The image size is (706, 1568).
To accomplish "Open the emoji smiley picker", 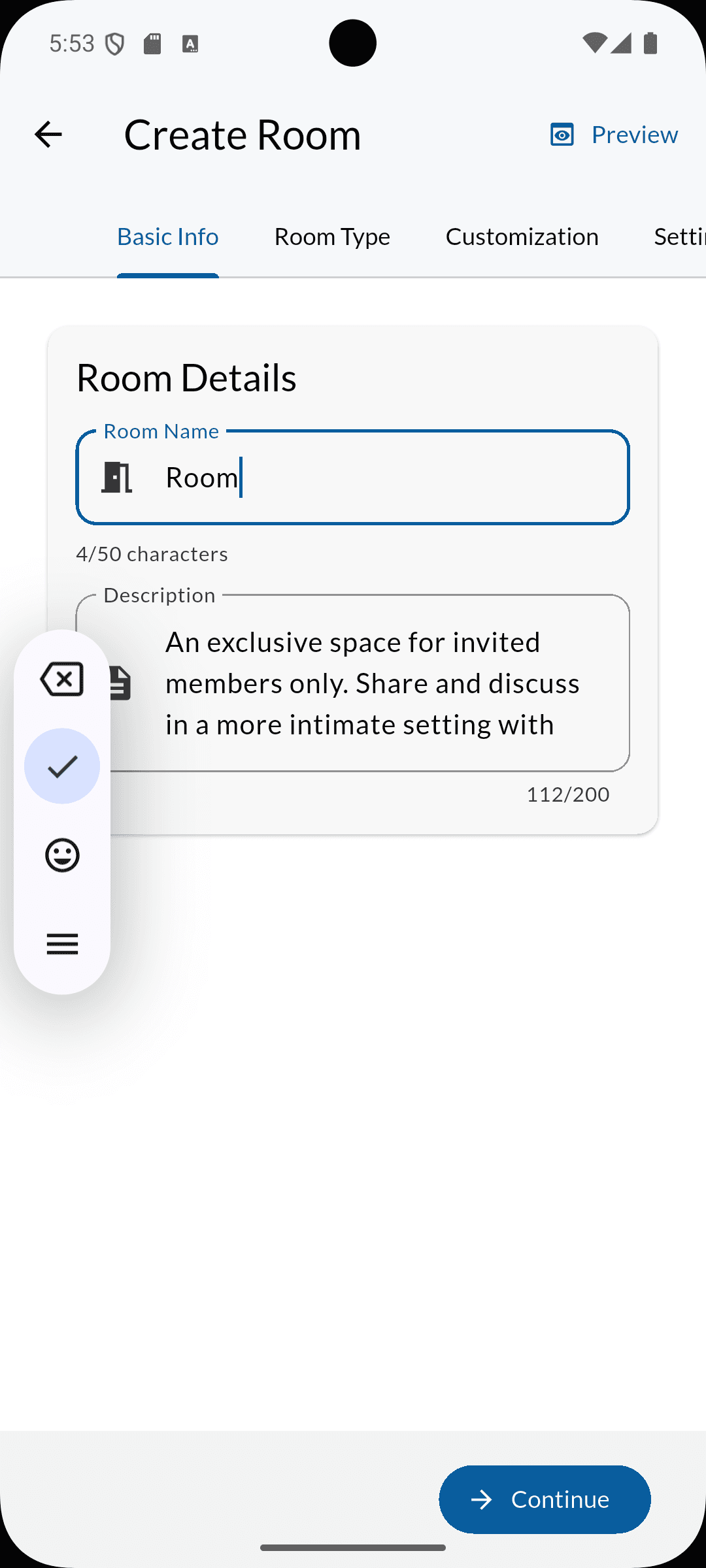I will click(62, 855).
